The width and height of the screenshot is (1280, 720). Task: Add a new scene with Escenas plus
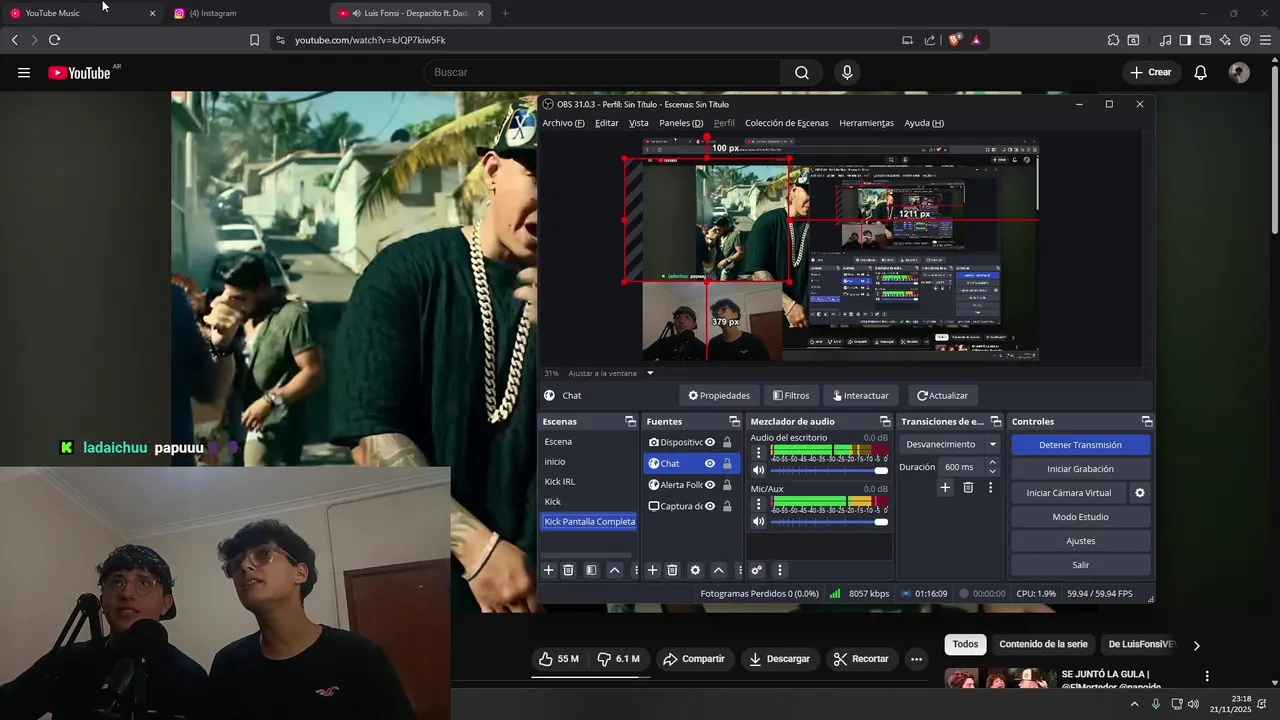pos(548,570)
